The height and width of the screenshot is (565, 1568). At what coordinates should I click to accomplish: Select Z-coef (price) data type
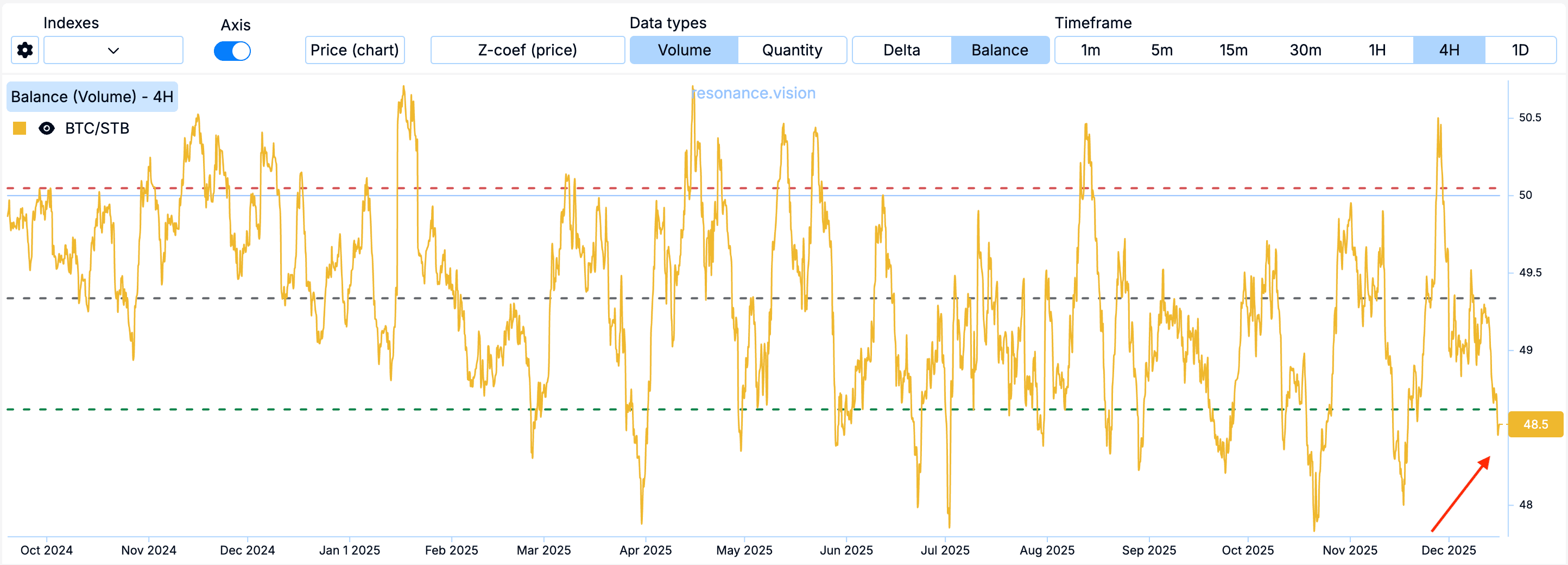click(x=527, y=50)
